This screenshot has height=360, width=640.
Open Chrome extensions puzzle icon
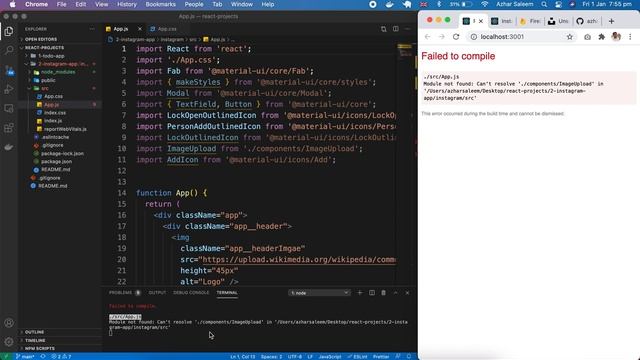coord(602,37)
